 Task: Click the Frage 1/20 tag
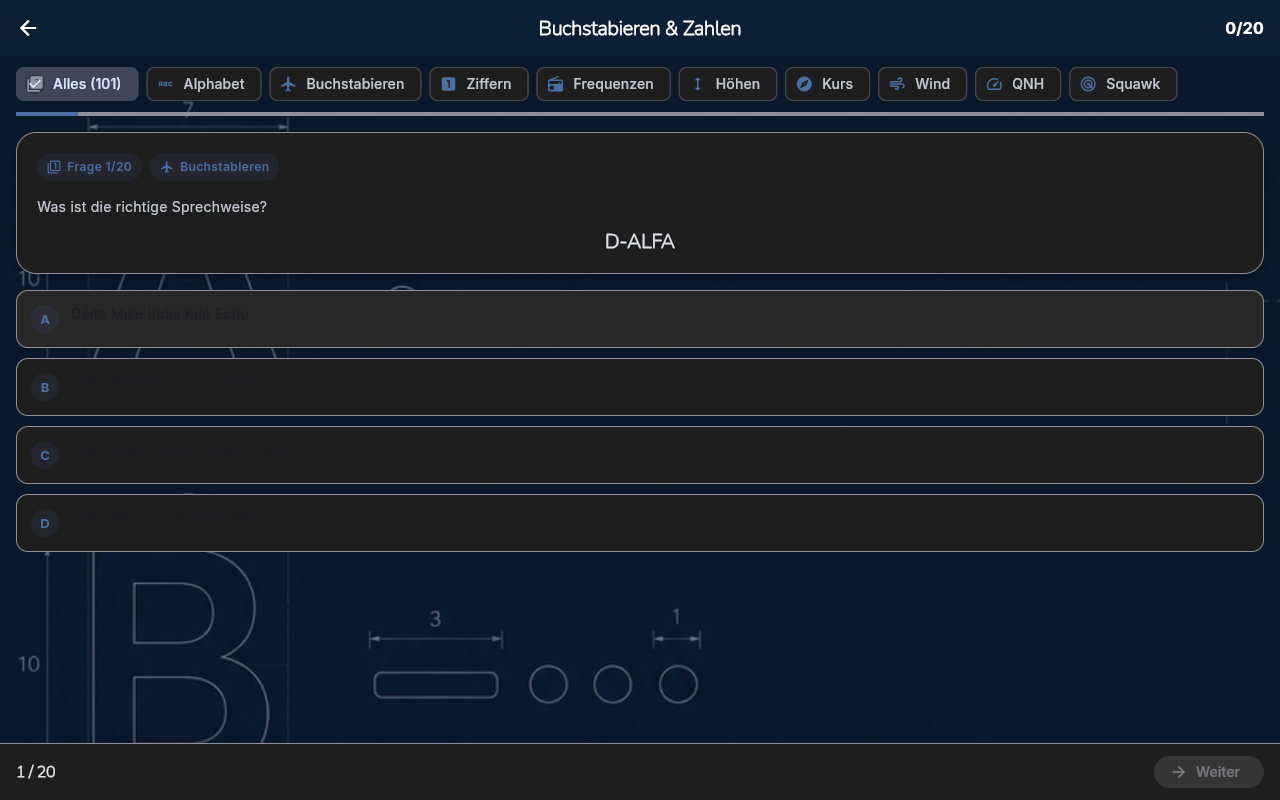90,167
